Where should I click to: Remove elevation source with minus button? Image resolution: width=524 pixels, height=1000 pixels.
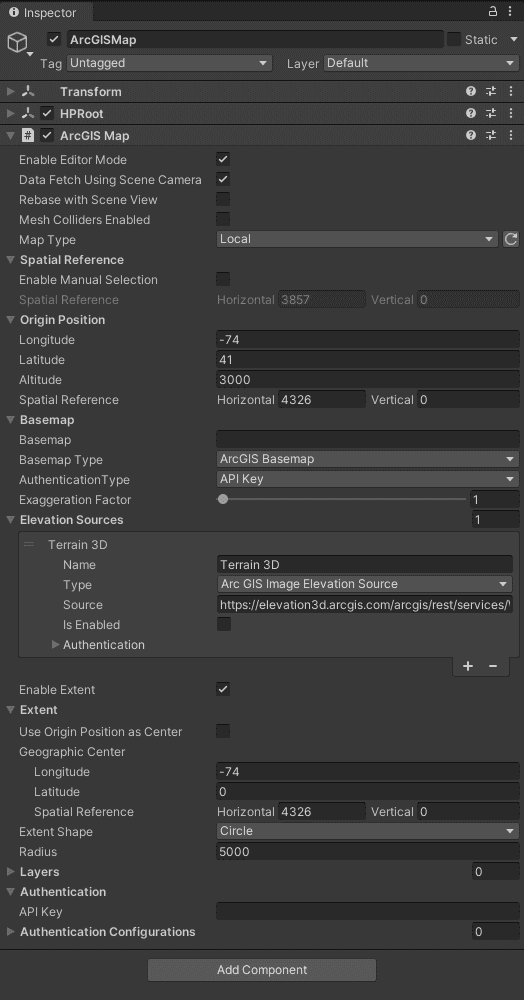click(493, 666)
